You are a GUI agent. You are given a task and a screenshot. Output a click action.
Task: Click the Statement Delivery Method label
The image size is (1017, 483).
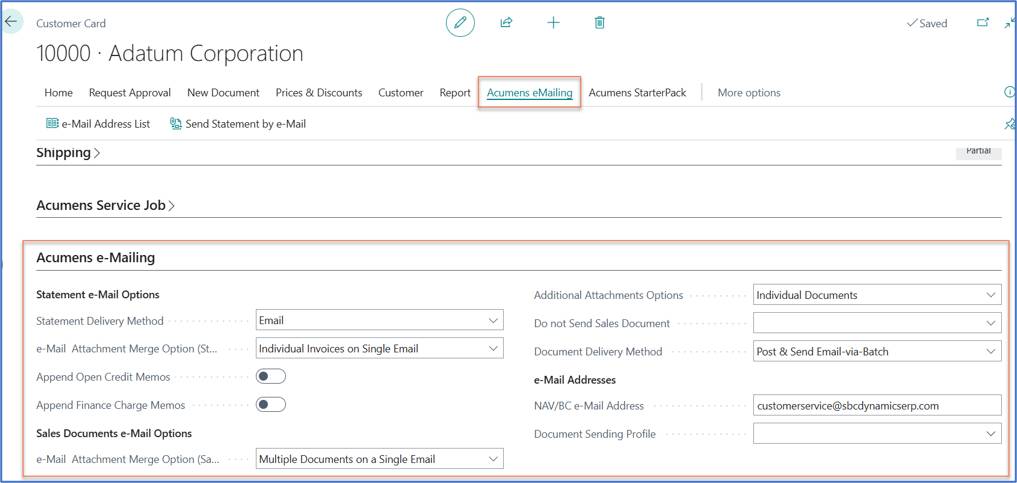pos(100,321)
